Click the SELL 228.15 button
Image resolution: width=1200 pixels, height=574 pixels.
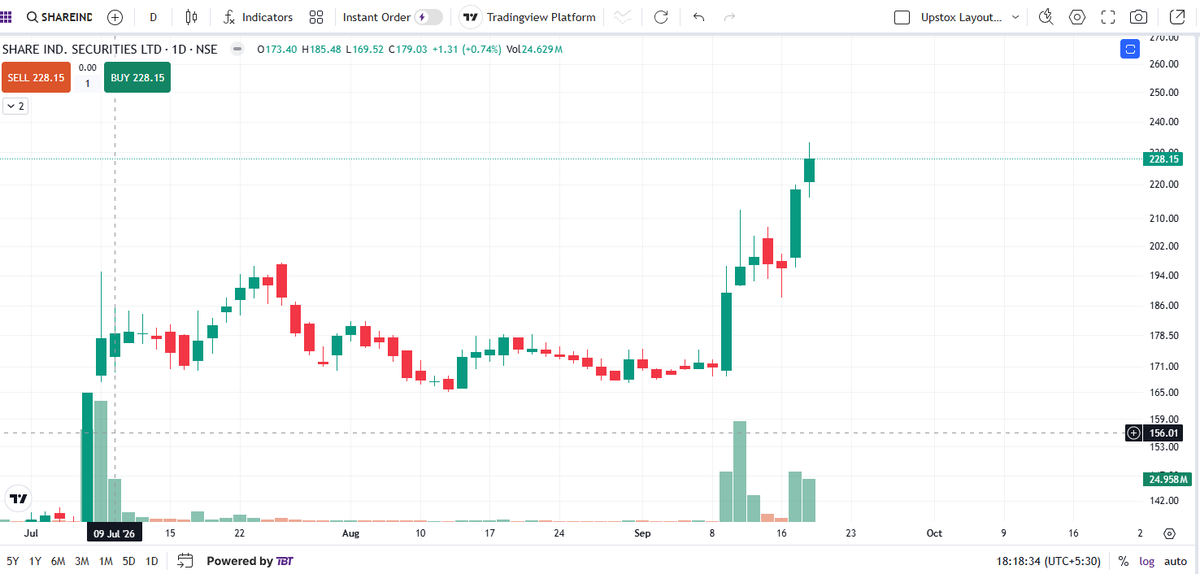(36, 77)
